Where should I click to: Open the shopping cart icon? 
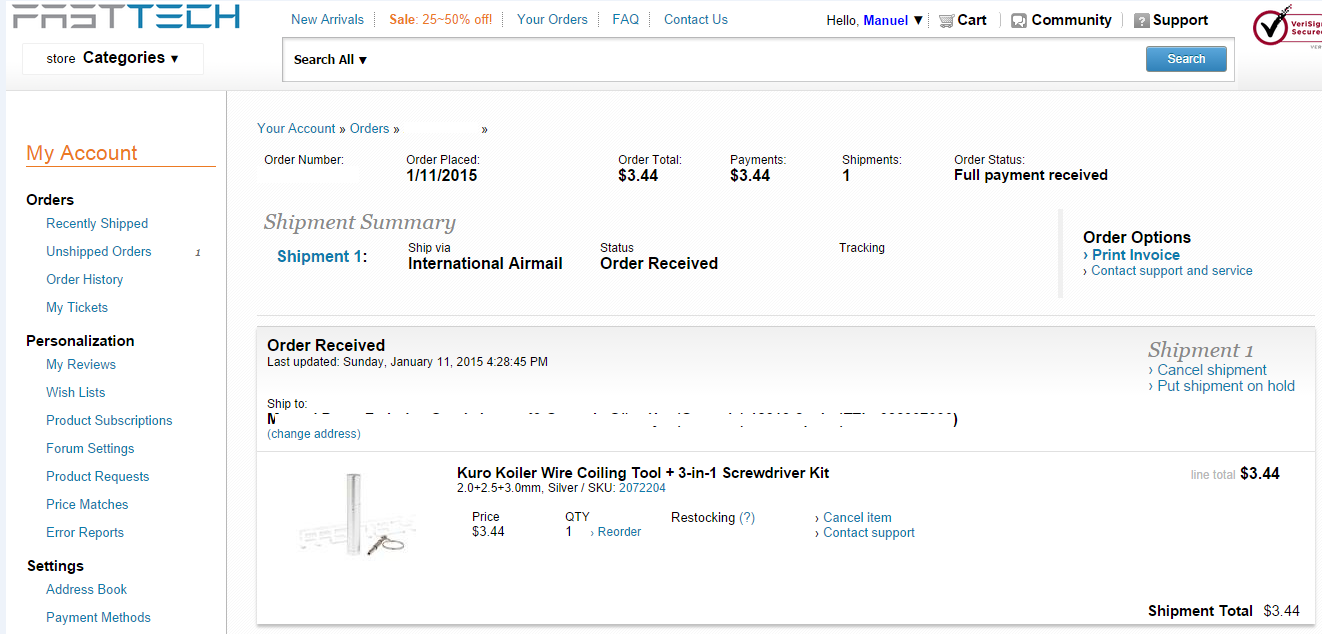coord(945,20)
